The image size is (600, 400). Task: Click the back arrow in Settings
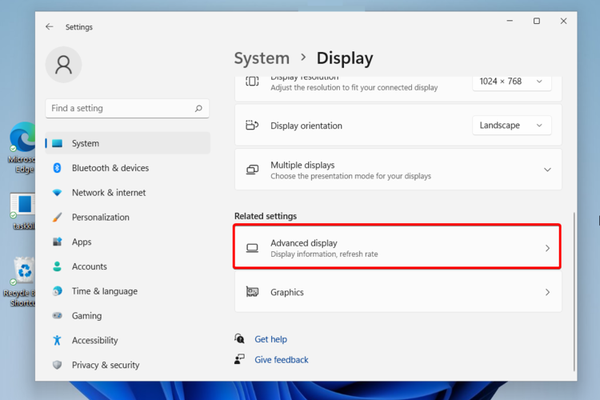(x=50, y=27)
